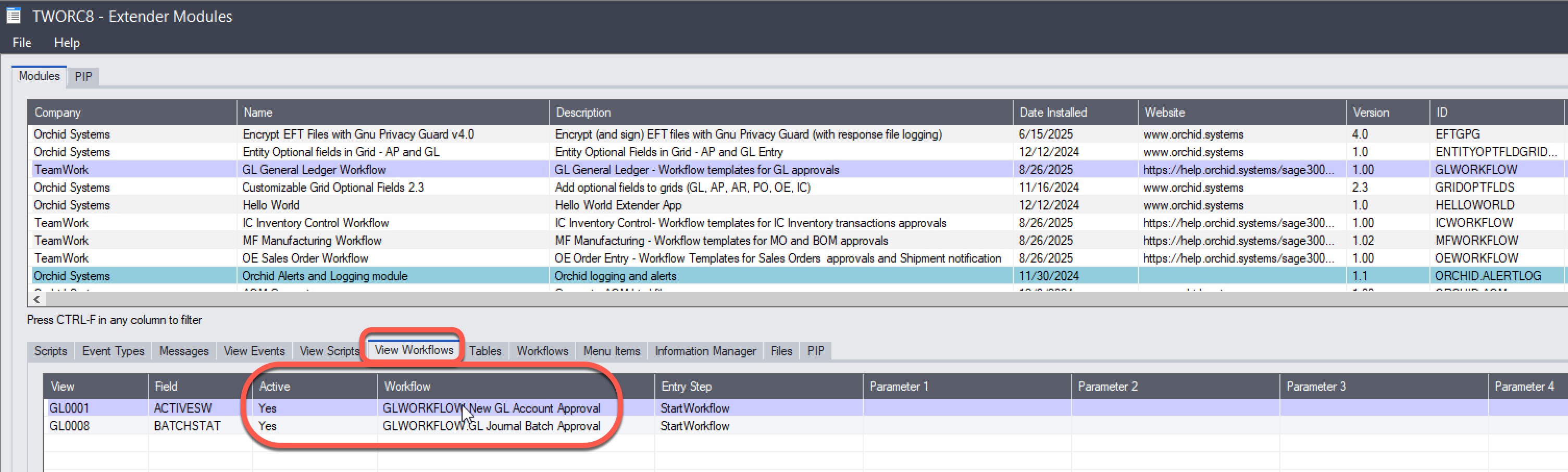Open the Menu Items tab
1568x472 pixels.
pos(611,352)
